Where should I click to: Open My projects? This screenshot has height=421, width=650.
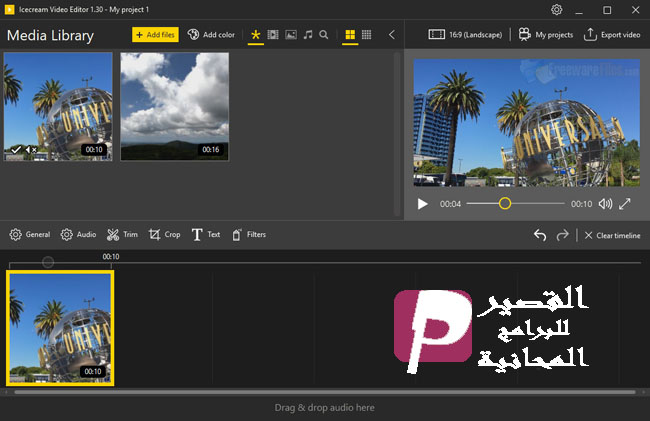point(546,35)
